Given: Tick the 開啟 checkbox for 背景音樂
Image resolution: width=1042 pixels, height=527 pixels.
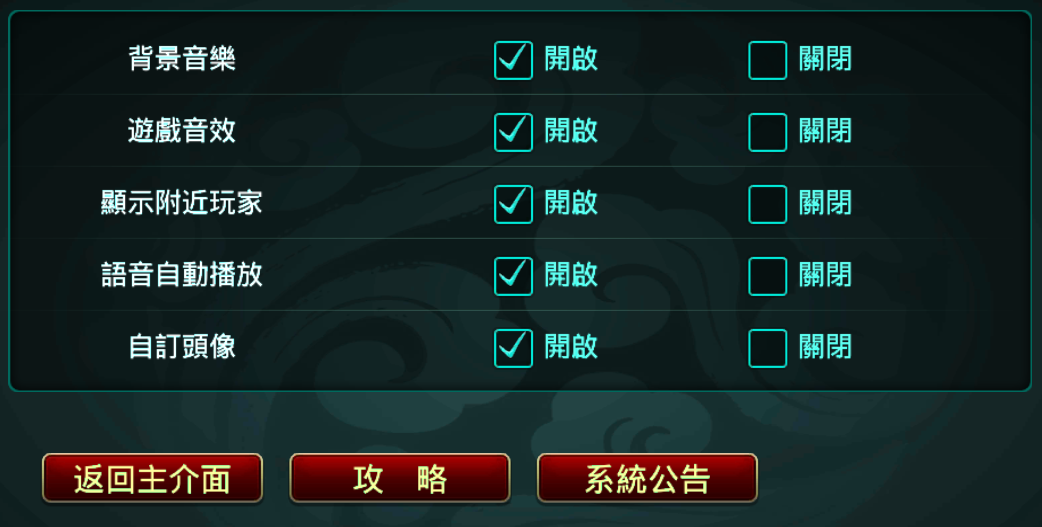Looking at the screenshot, I should 513,60.
